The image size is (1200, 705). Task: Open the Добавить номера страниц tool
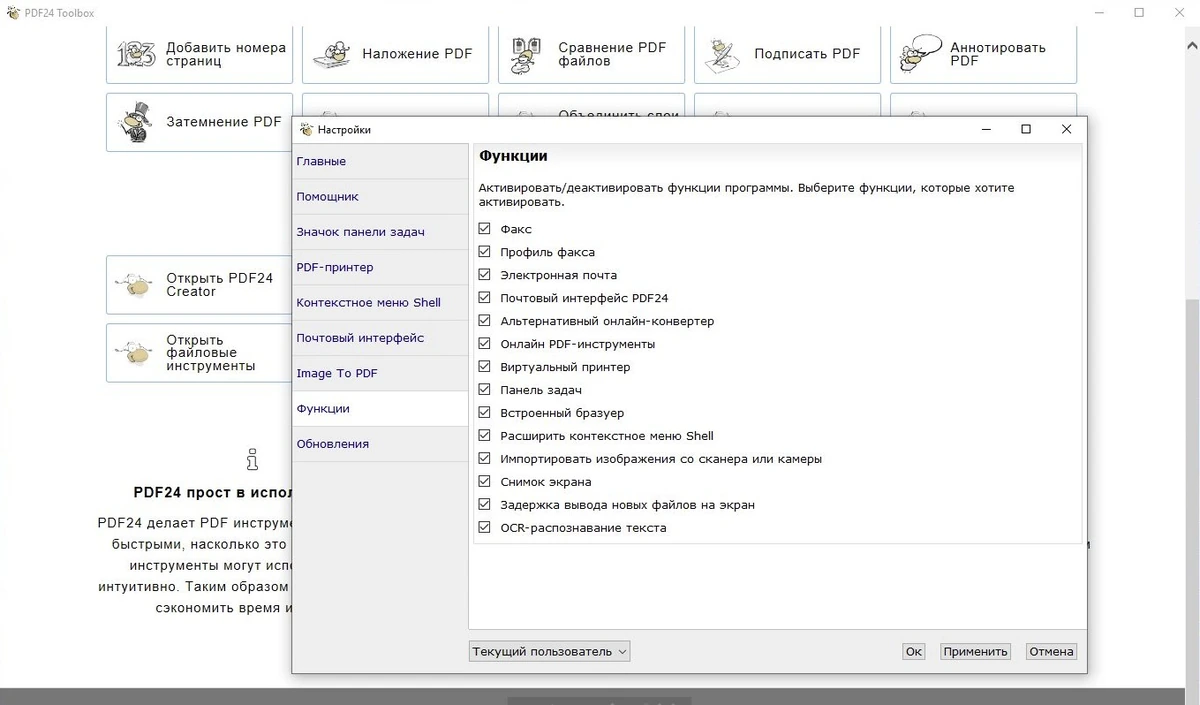[199, 54]
